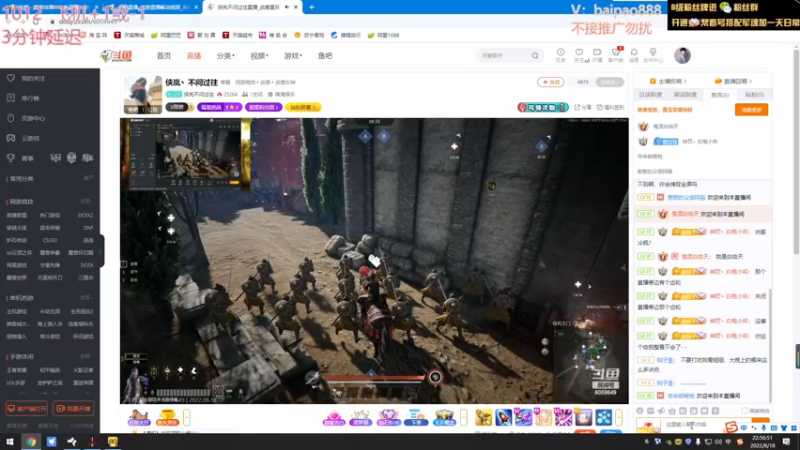This screenshot has height=450, width=800.
Task: Mute the audio in the active browser tab
Action: (287, 7)
